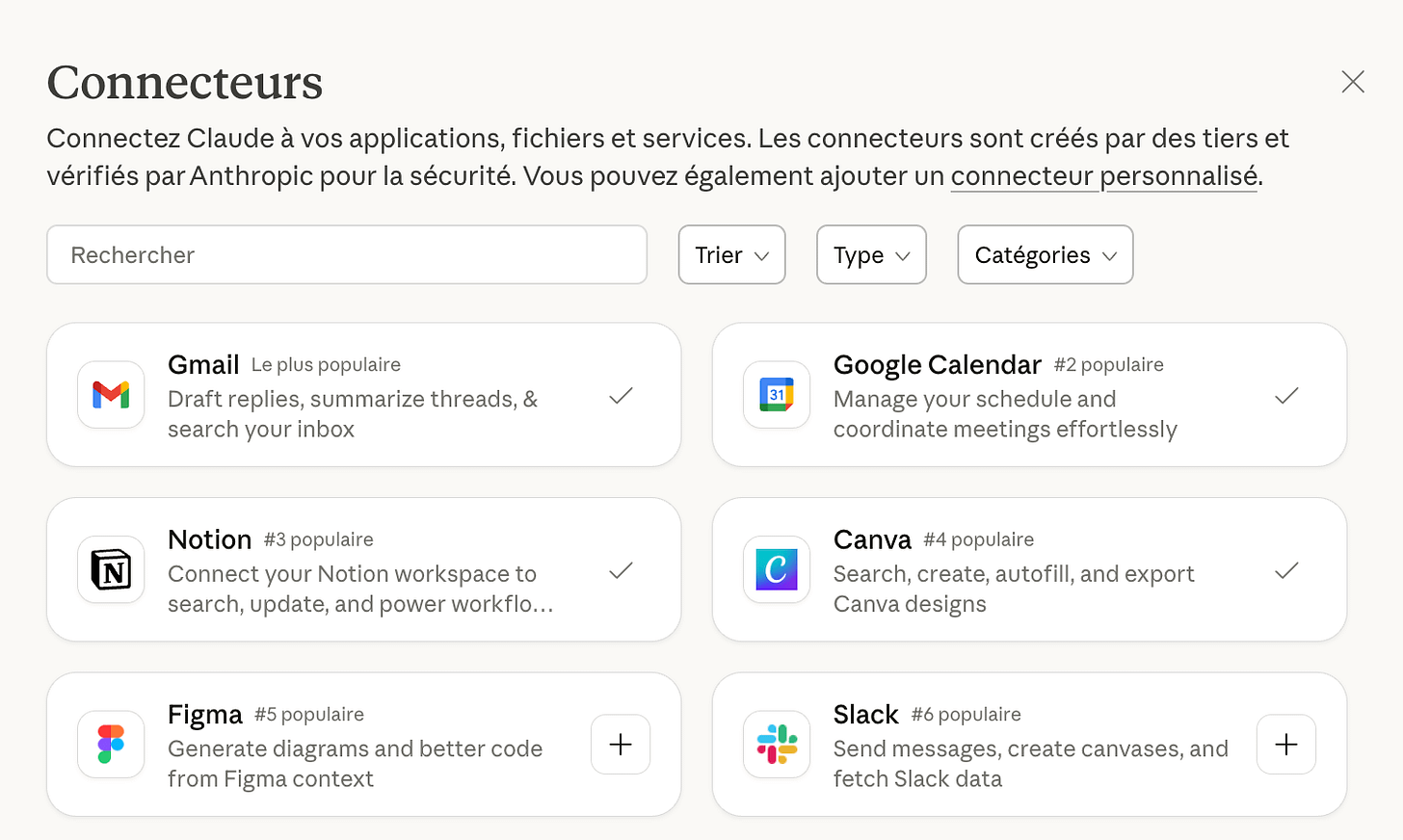Open the connecteur personnalisé link
Screen dimensions: 1403x840
[1104, 176]
